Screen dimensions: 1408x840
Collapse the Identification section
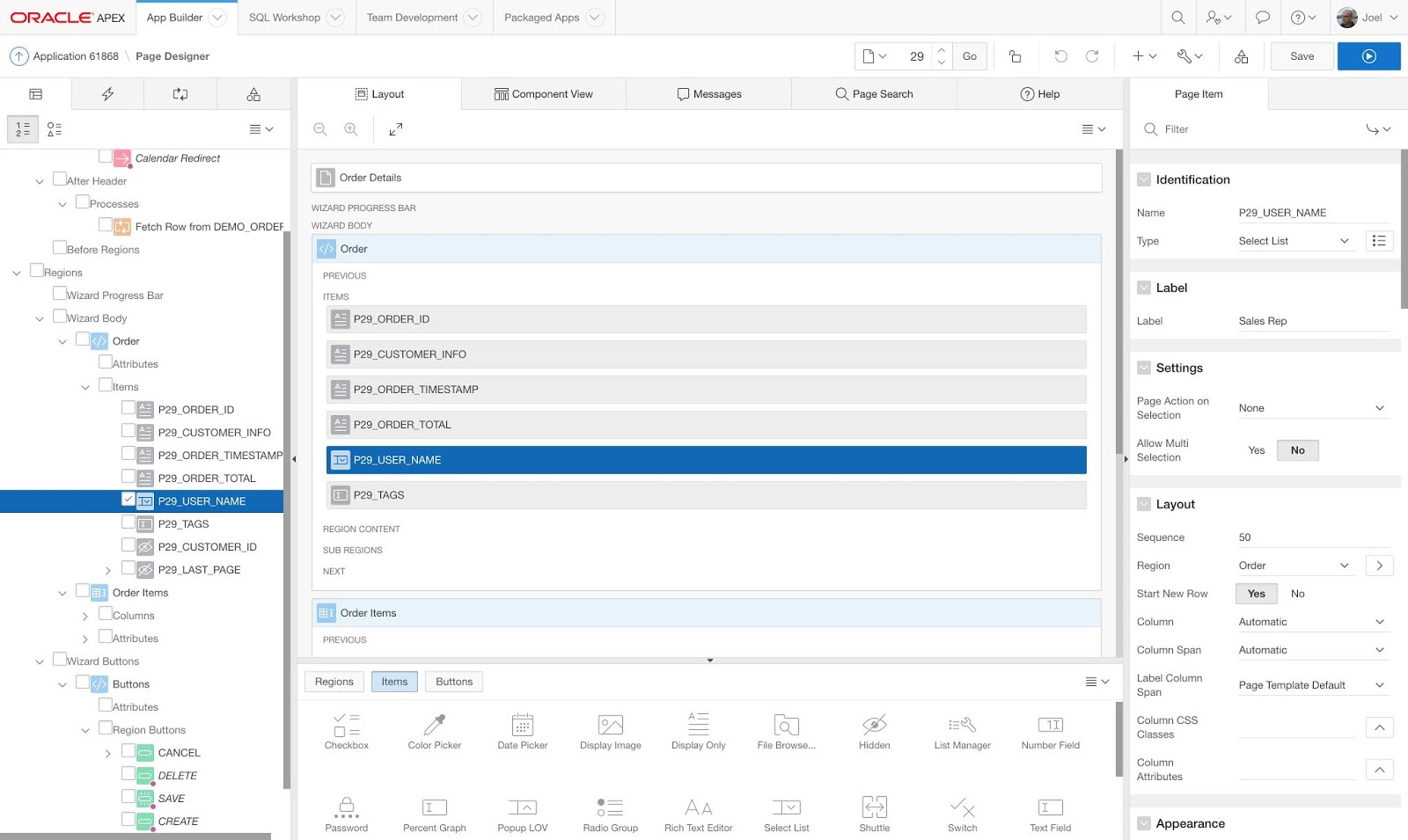tap(1144, 179)
